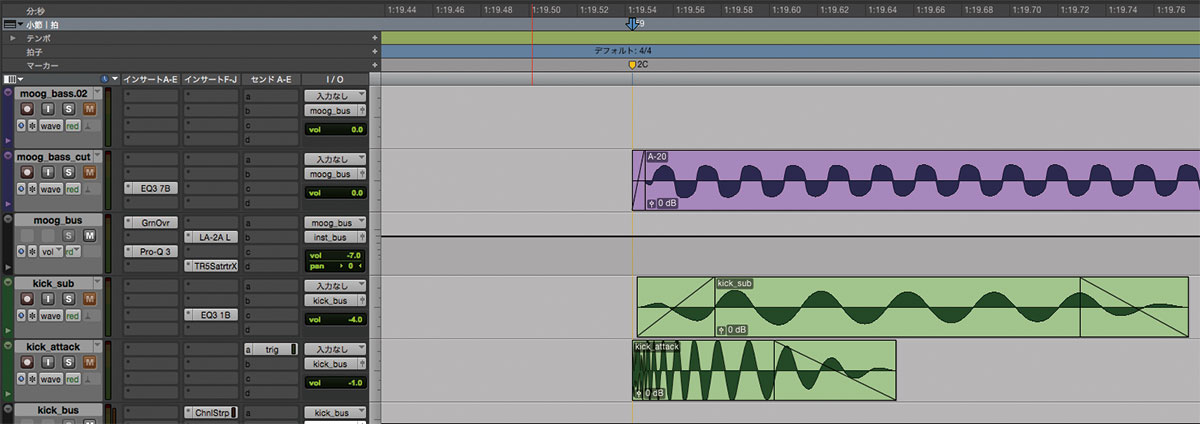Viewport: 1200px width, 424px height.
Task: Record-enable the moog_bass.02 track
Action: 27,108
